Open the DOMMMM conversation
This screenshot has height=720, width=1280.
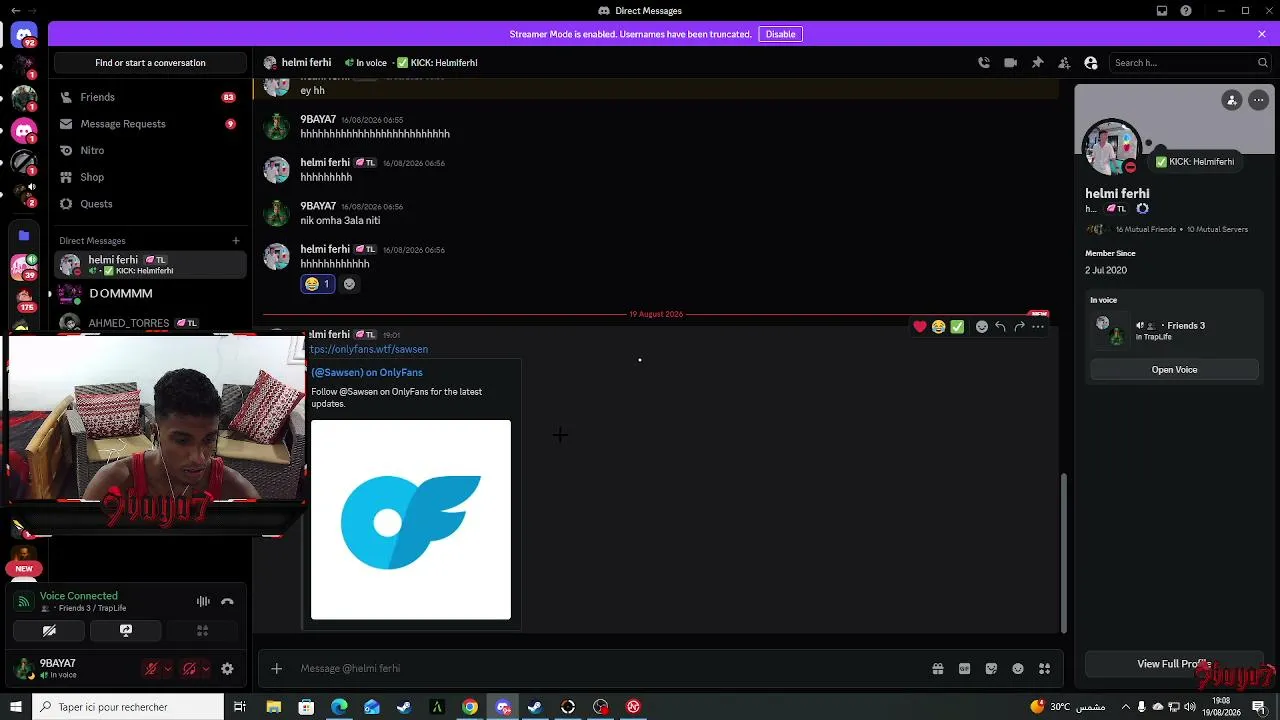150,294
